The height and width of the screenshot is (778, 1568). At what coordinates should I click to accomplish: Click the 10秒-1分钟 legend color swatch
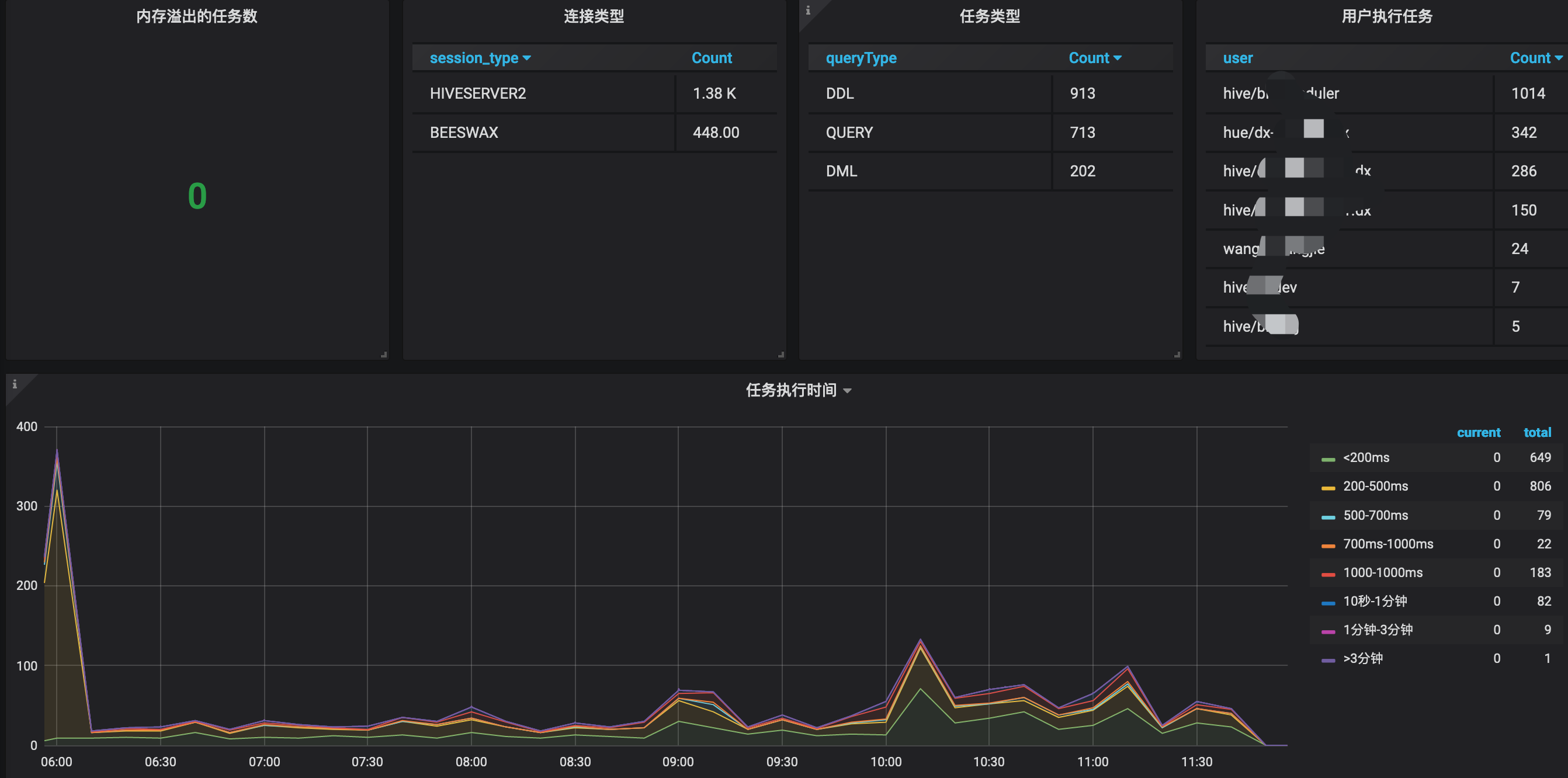[1327, 603]
